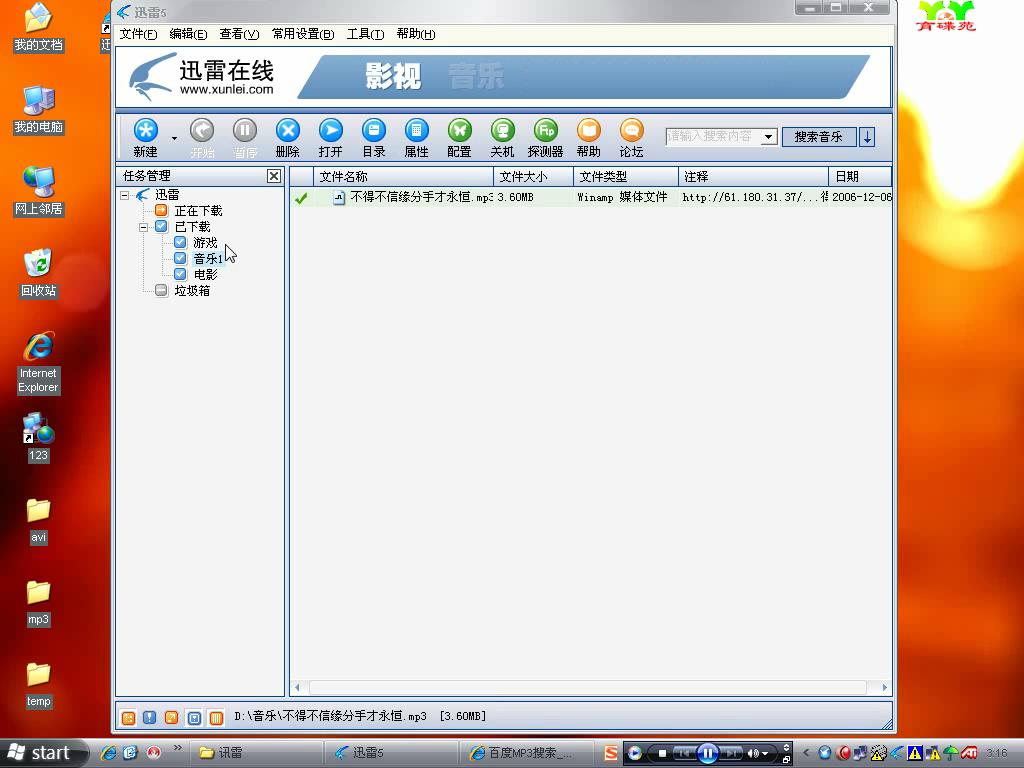The image size is (1024, 768).
Task: Open the 新建 button dropdown arrow
Action: pyautogui.click(x=174, y=138)
